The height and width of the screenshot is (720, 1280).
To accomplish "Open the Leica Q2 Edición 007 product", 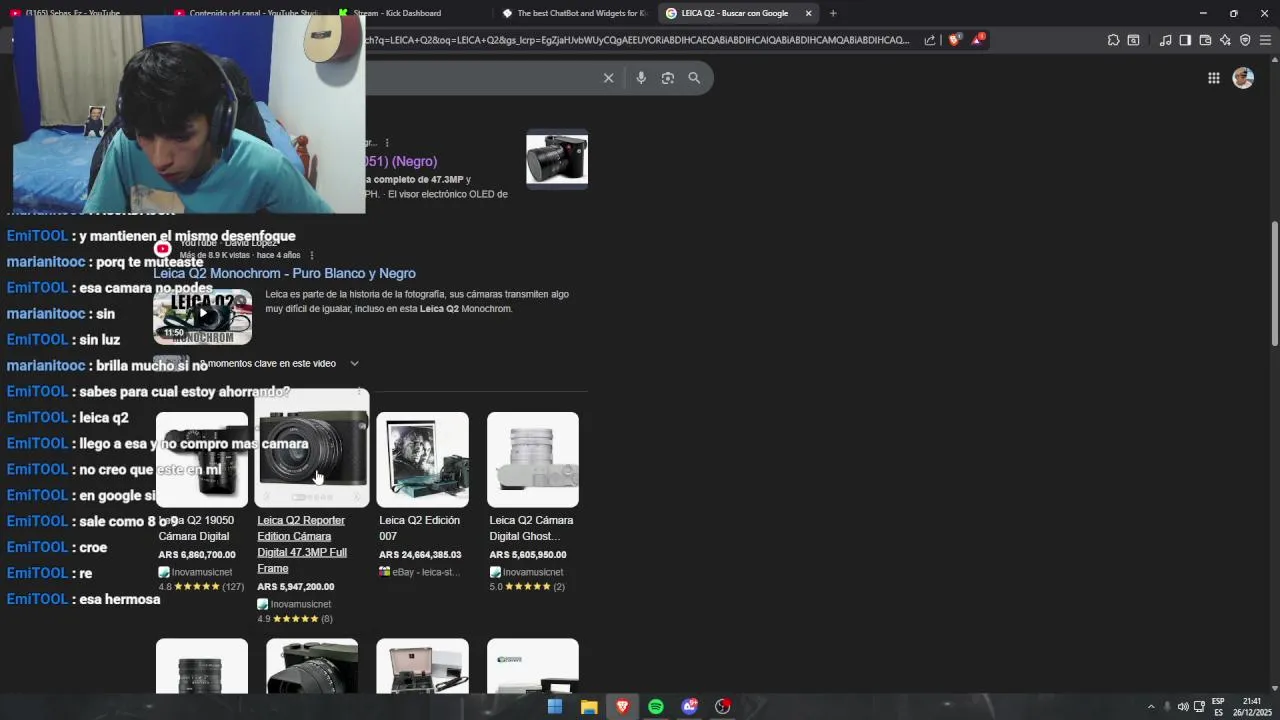I will click(419, 528).
